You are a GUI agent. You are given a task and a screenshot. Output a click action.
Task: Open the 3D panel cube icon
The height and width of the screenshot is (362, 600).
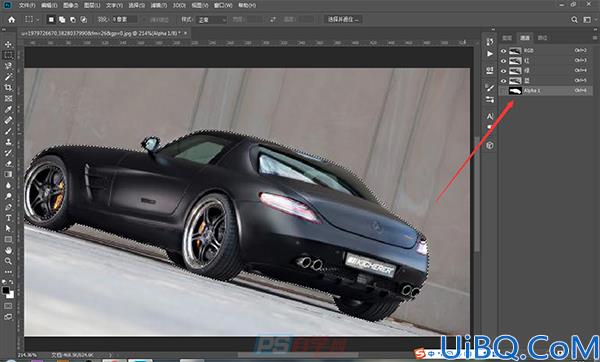pos(490,145)
